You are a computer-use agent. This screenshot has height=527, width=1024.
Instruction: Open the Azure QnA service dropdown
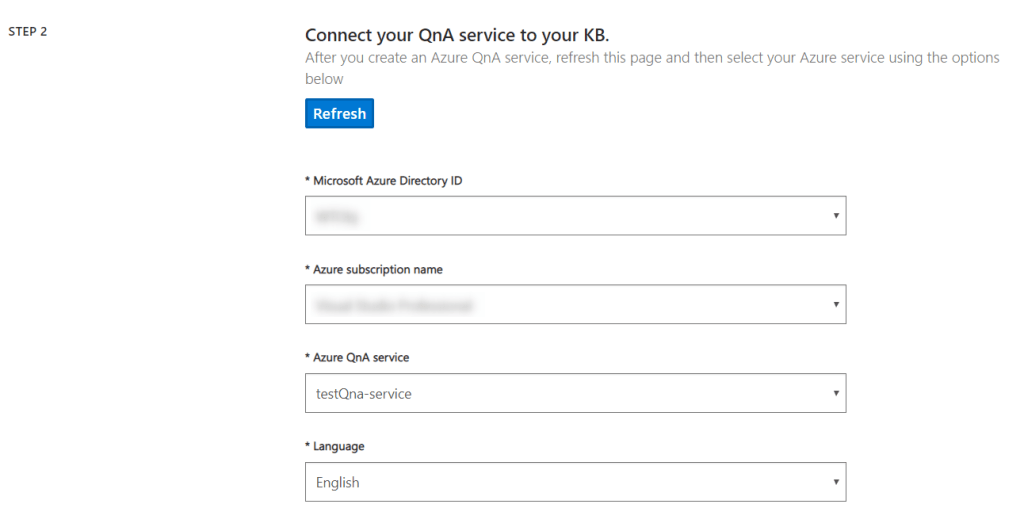pyautogui.click(x=575, y=393)
